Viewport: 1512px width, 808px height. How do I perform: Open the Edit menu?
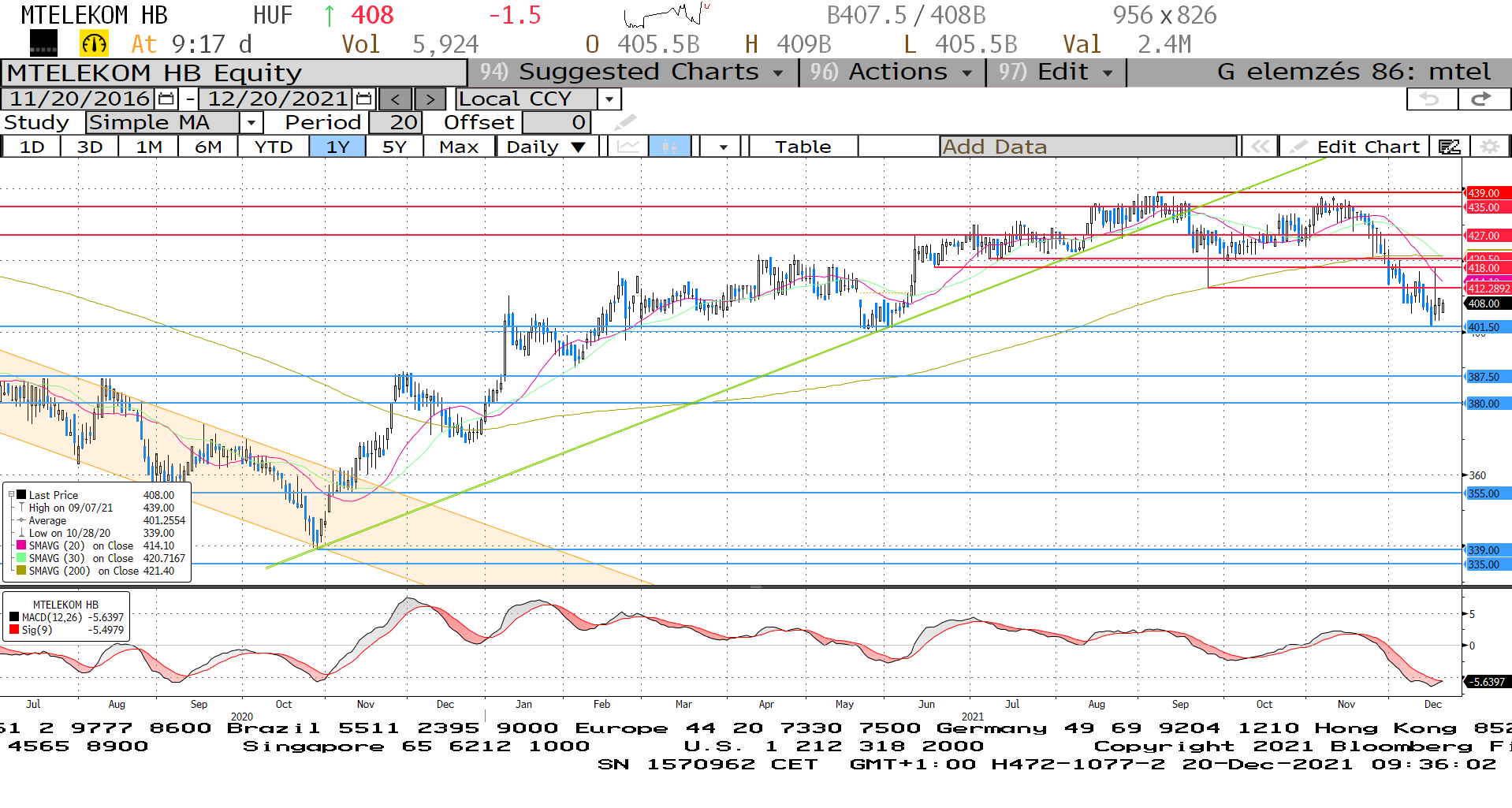tap(1056, 72)
